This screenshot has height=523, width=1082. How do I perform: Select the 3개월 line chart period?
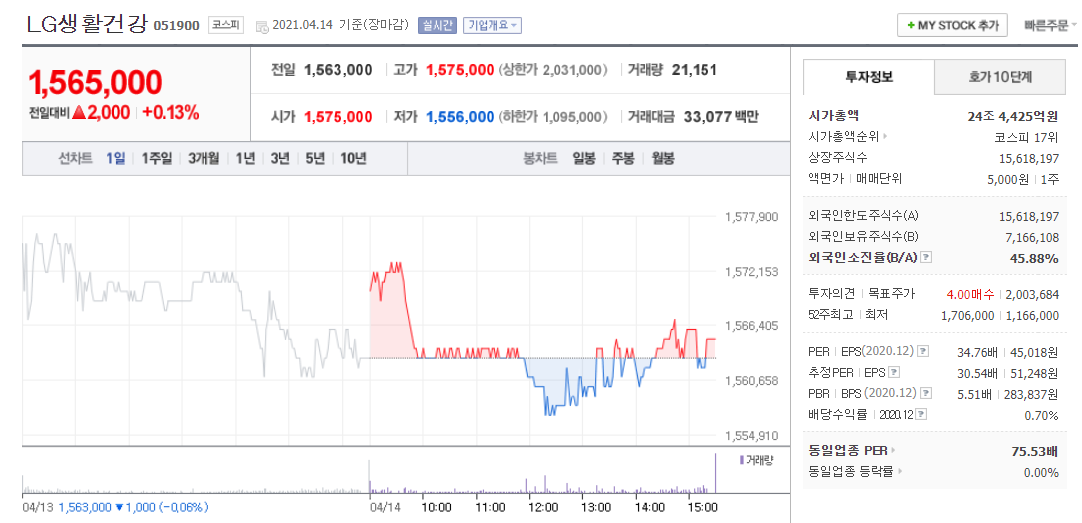pos(204,158)
